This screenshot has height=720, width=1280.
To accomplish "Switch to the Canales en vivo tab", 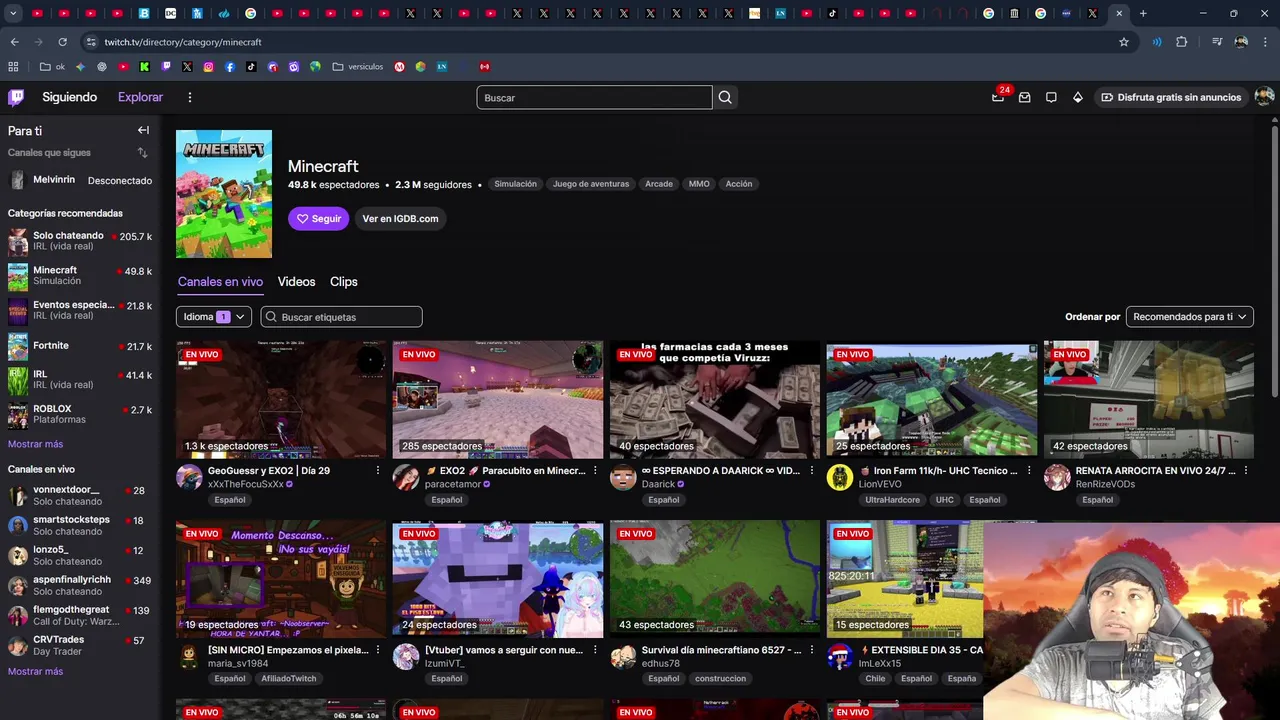I will pos(220,282).
